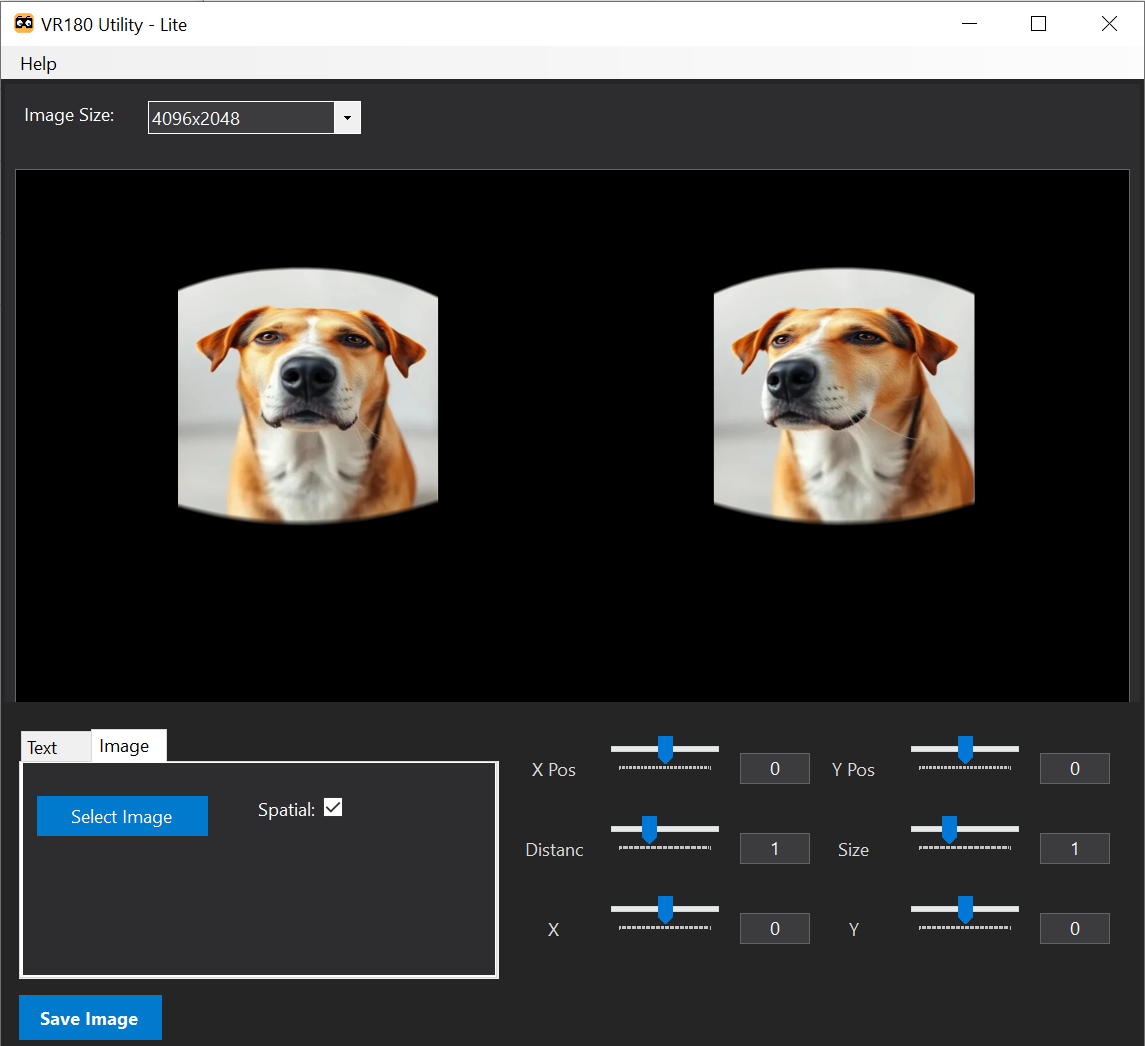The width and height of the screenshot is (1145, 1046).
Task: Click the Y Pos slider handle
Action: pyautogui.click(x=965, y=750)
